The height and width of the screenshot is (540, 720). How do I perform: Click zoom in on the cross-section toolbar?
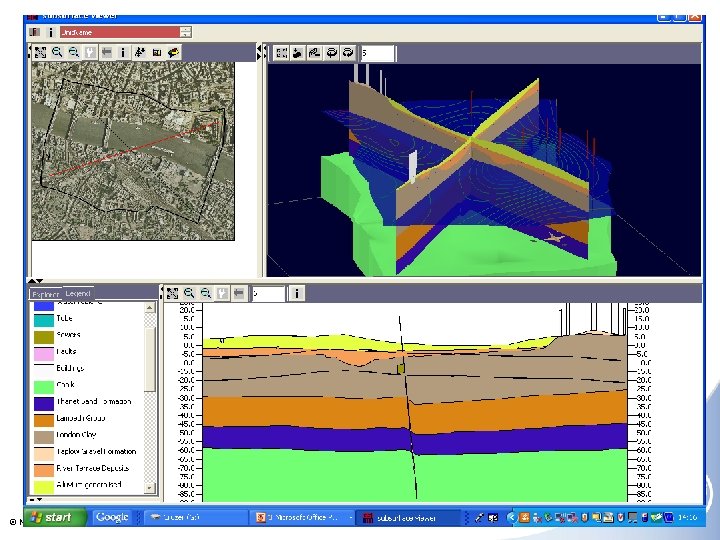click(189, 293)
